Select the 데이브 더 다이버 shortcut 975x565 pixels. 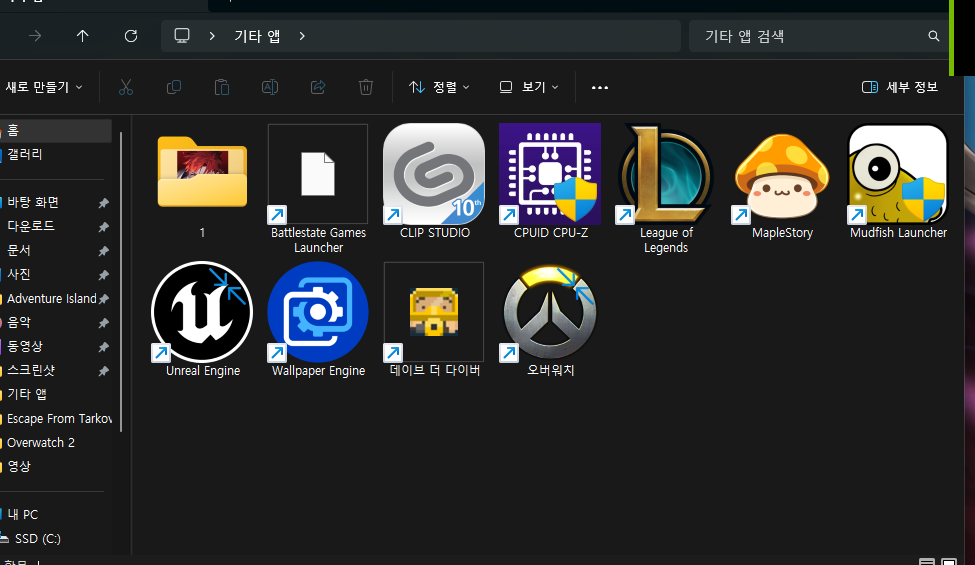434,312
